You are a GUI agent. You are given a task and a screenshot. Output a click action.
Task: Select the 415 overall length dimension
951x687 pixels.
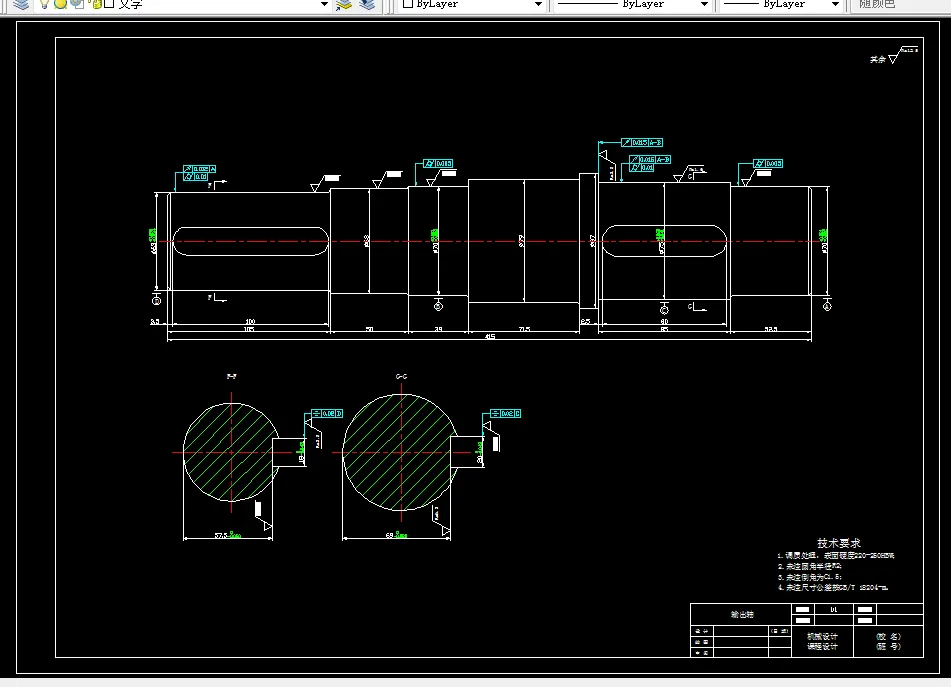tap(490, 337)
